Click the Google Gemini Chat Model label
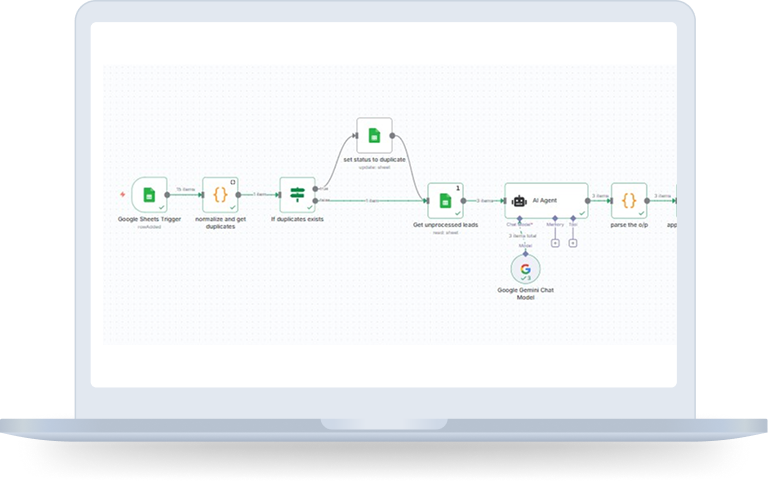Image resolution: width=768 pixels, height=484 pixels. (x=525, y=293)
